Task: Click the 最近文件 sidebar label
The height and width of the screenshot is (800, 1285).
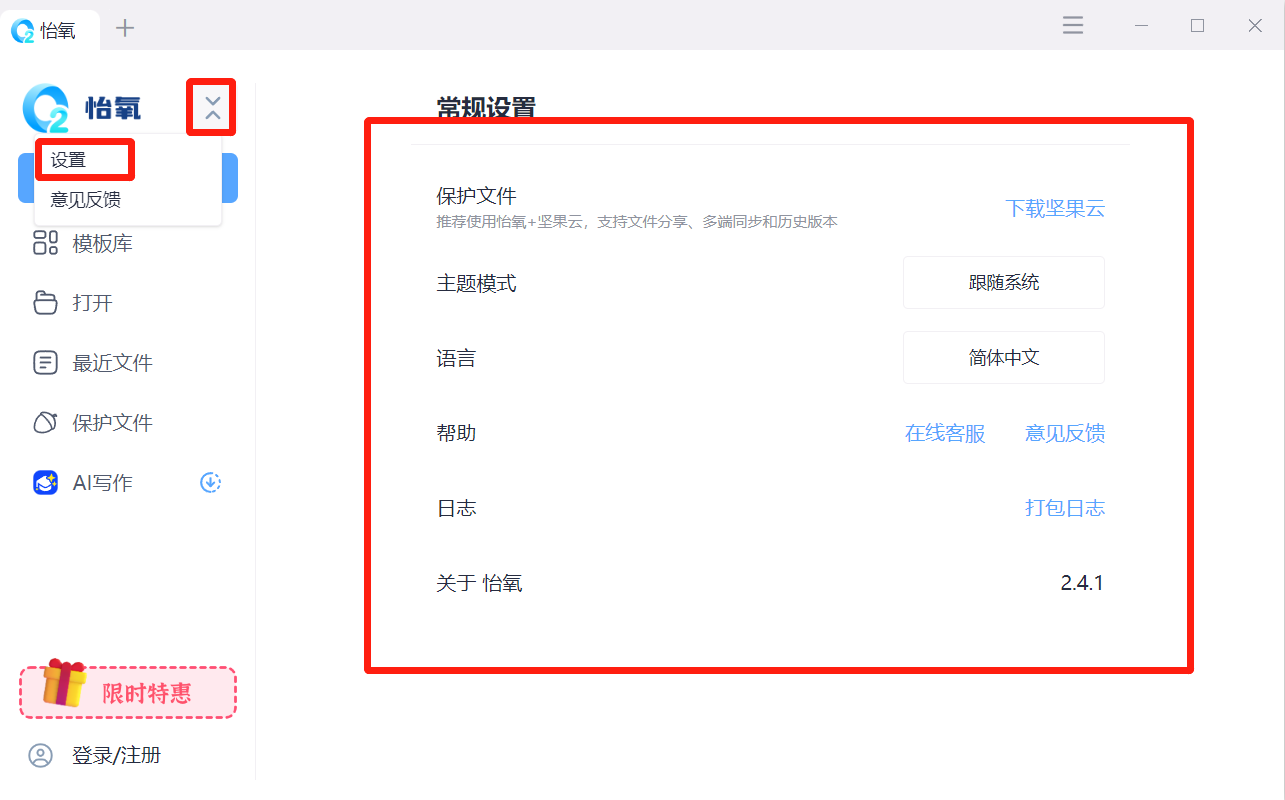Action: (113, 363)
